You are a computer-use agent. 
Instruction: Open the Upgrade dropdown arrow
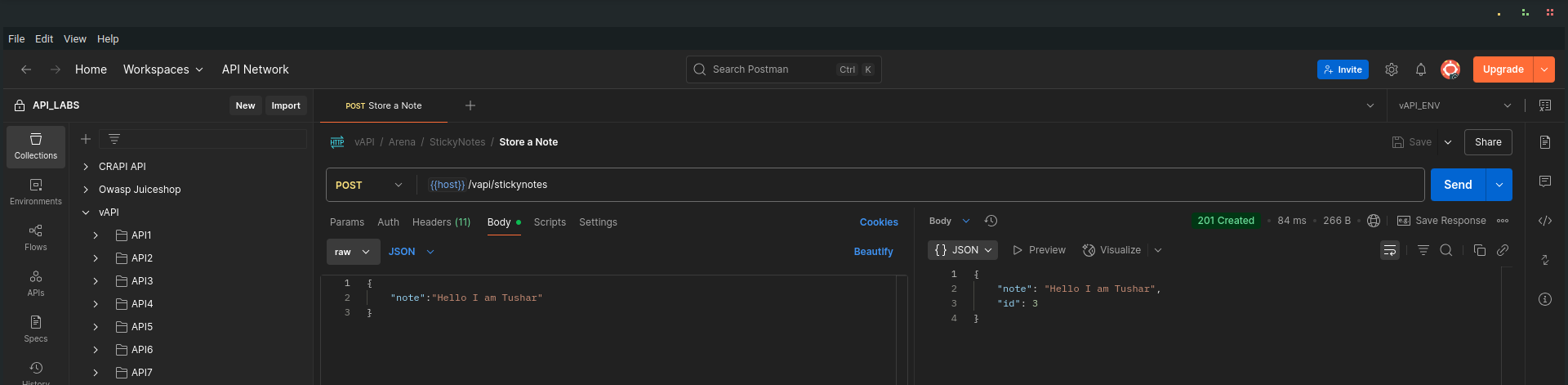tap(1544, 69)
